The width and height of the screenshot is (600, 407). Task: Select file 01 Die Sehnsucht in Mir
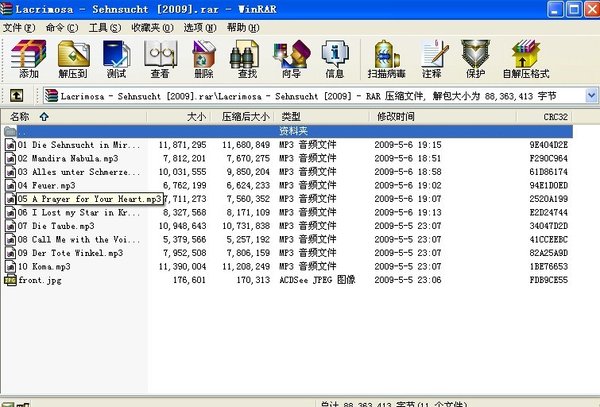point(79,145)
